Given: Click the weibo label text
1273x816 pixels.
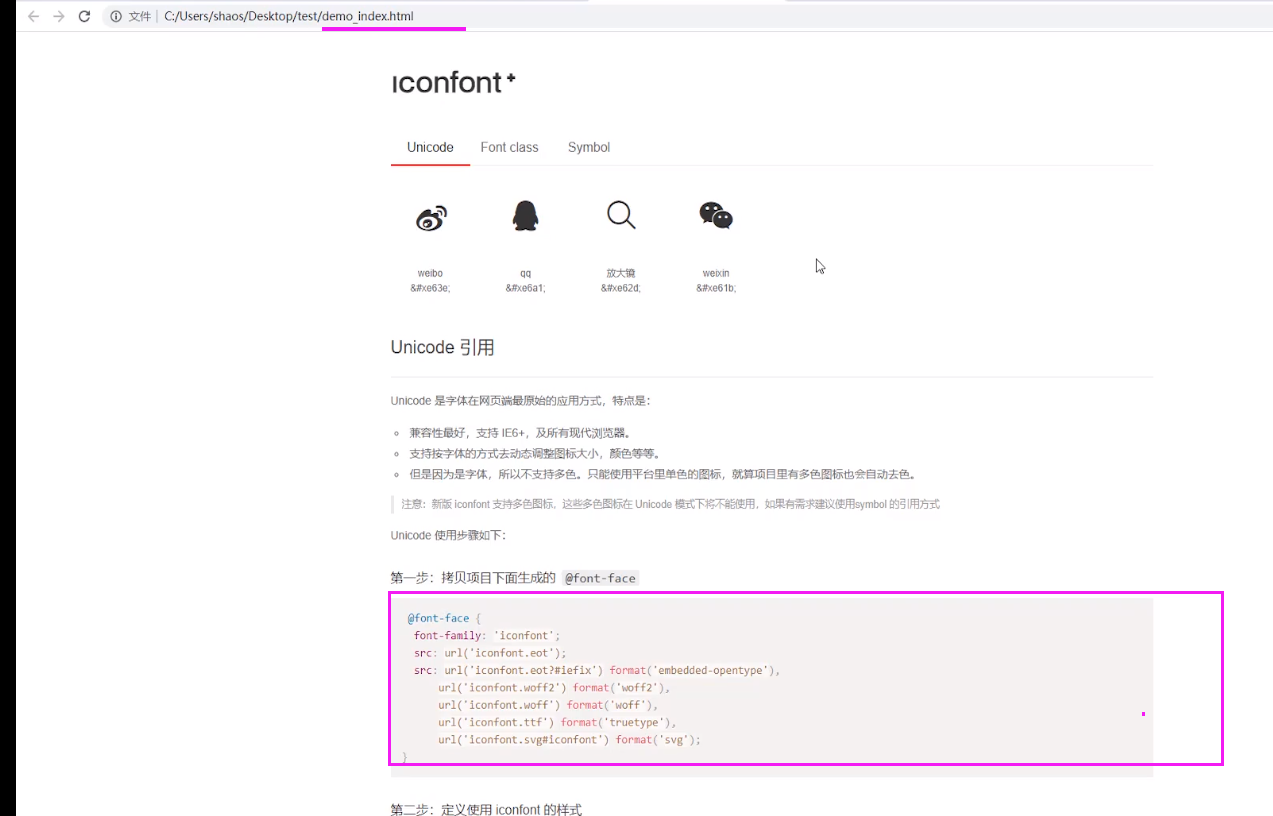Looking at the screenshot, I should coord(430,273).
